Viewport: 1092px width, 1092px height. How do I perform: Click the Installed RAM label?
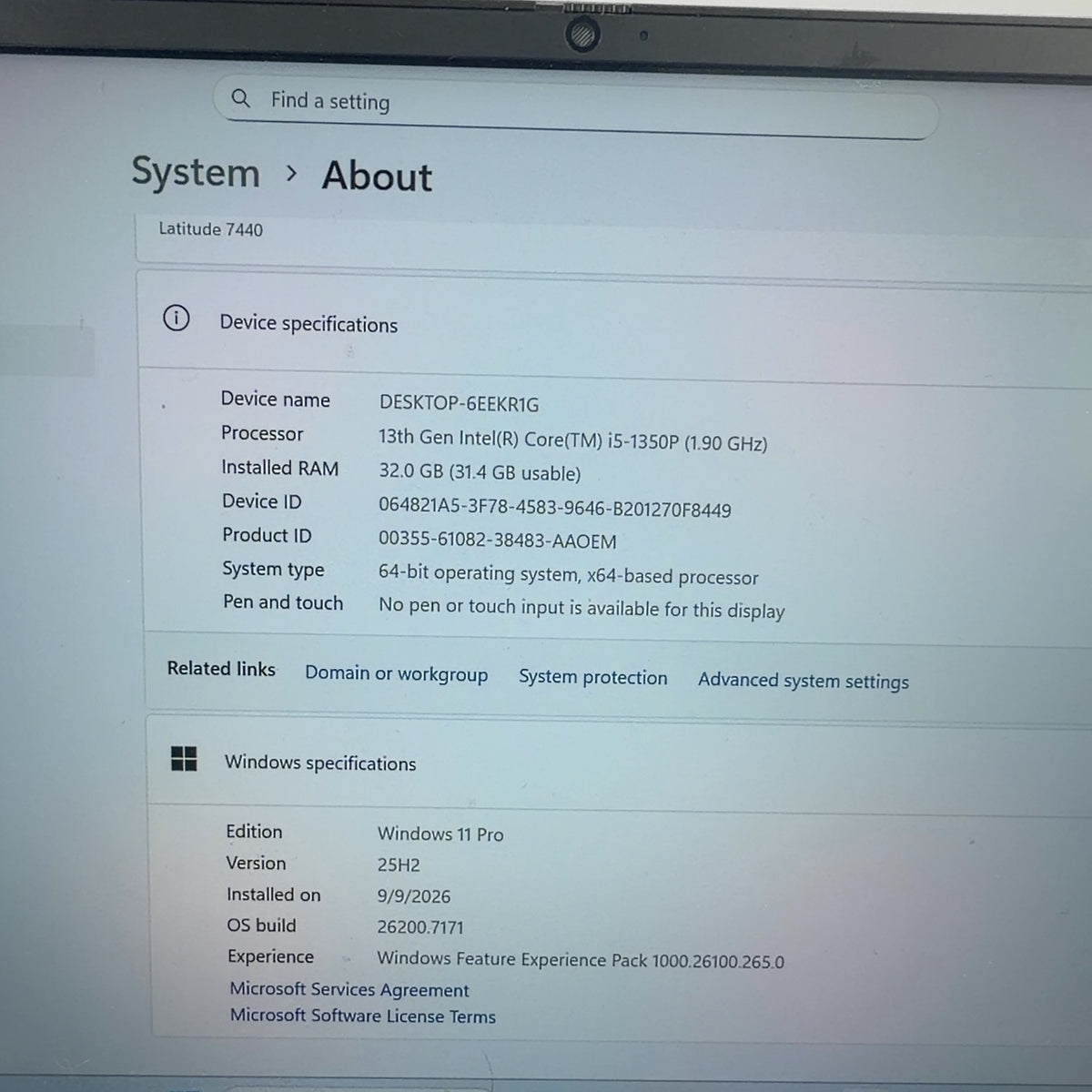[279, 468]
